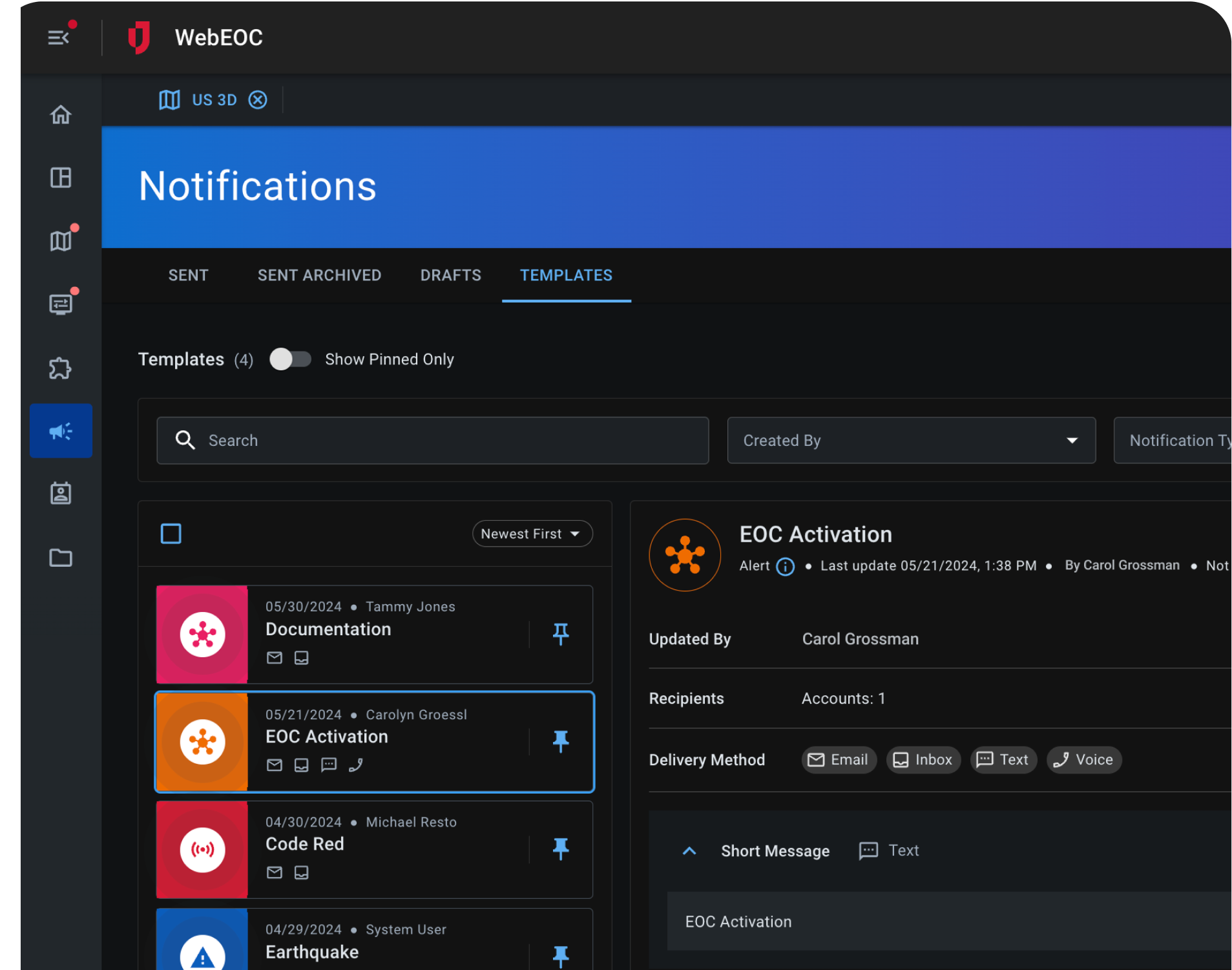Unpin the Code Red template
This screenshot has width=1232, height=970.
pyautogui.click(x=561, y=849)
